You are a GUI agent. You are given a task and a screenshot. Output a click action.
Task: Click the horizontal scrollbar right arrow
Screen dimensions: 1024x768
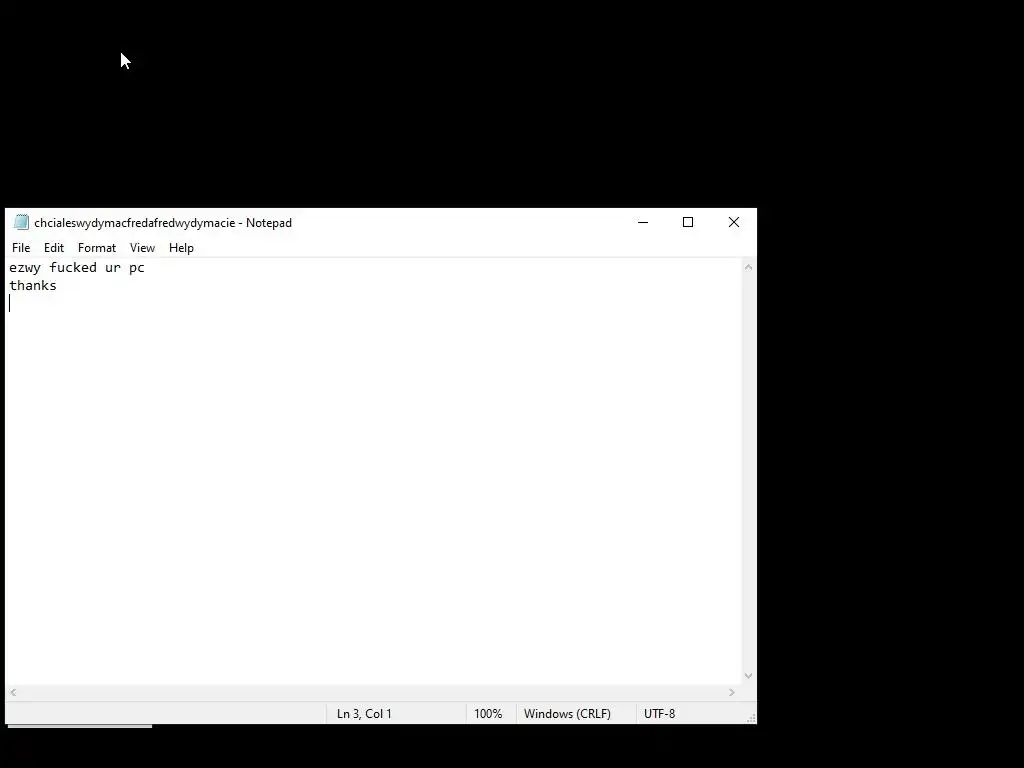(732, 692)
